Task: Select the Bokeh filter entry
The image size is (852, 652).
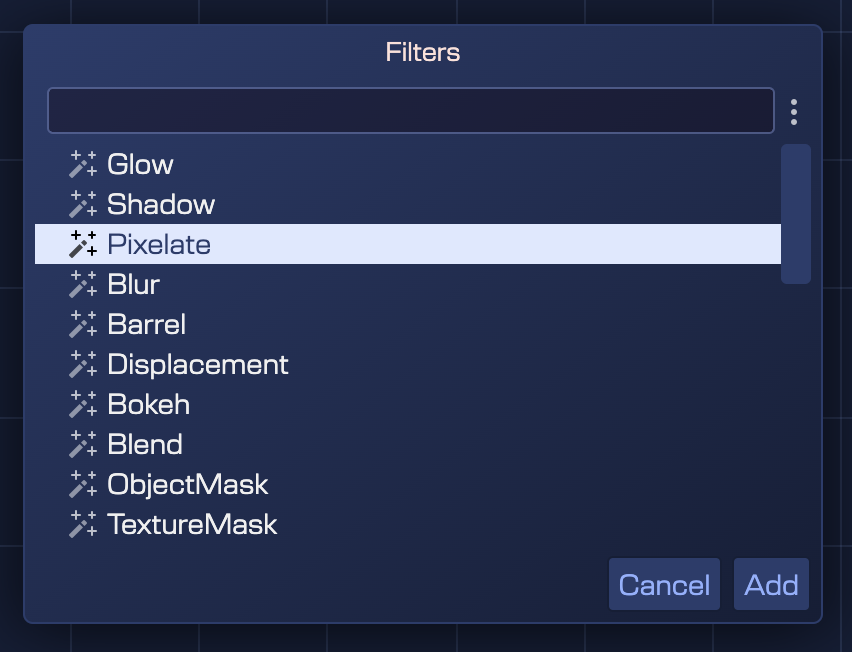Action: click(x=150, y=404)
